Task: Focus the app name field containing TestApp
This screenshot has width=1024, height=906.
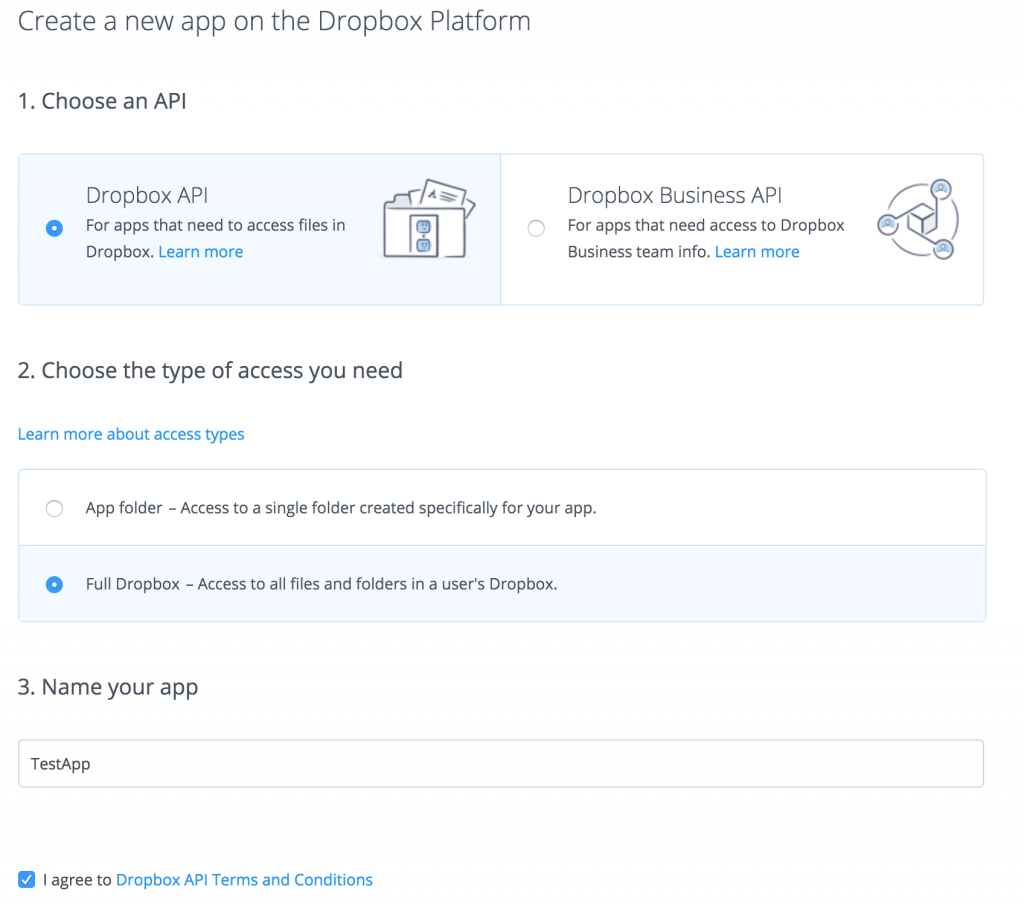Action: click(501, 764)
